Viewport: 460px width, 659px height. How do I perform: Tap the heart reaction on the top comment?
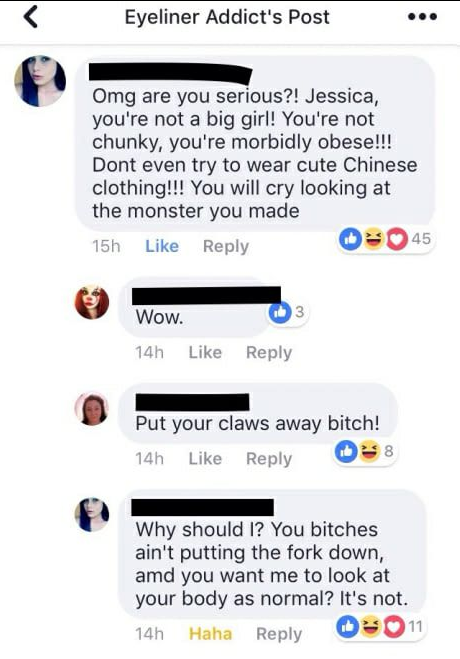pyautogui.click(x=397, y=239)
